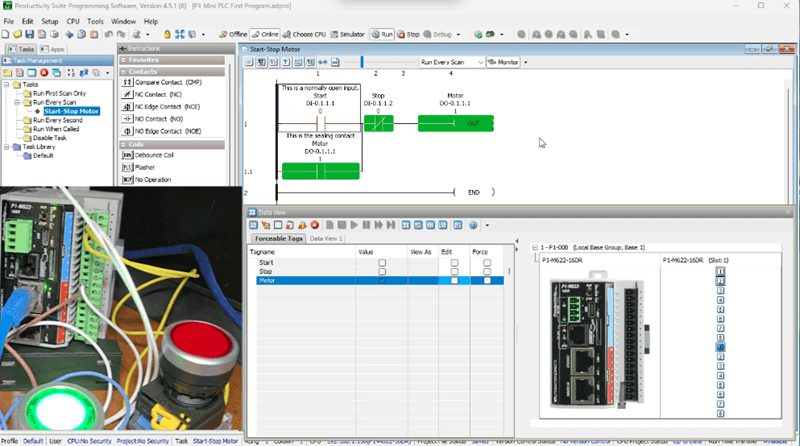Viewport: 800px width, 446px height.
Task: Enable the Start tag Force checkbox
Action: (x=487, y=263)
